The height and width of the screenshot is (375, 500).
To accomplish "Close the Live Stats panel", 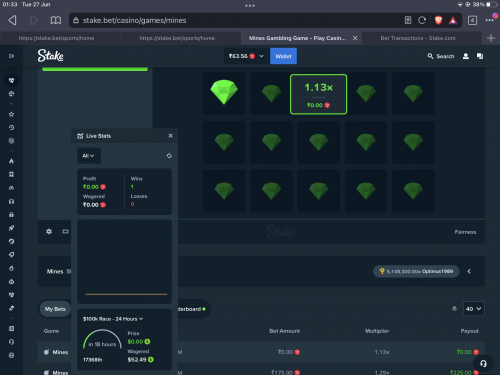I will (x=170, y=136).
